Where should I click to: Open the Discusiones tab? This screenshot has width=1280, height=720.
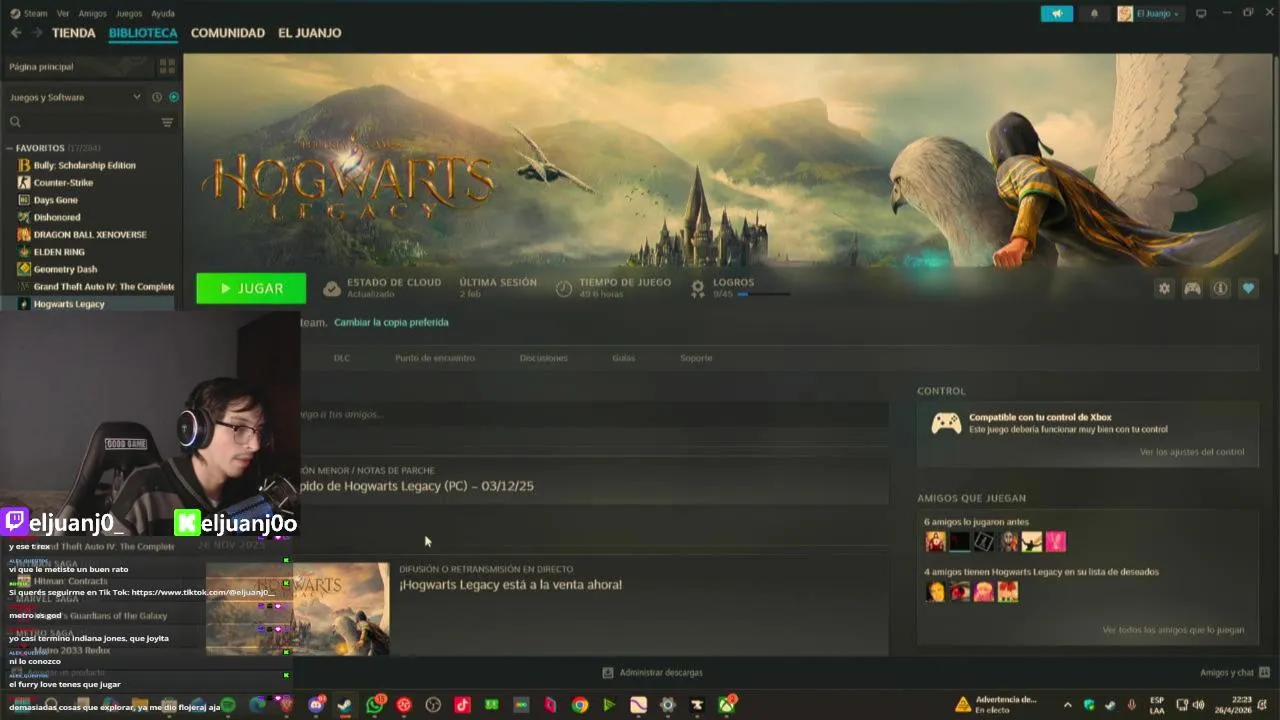point(543,358)
